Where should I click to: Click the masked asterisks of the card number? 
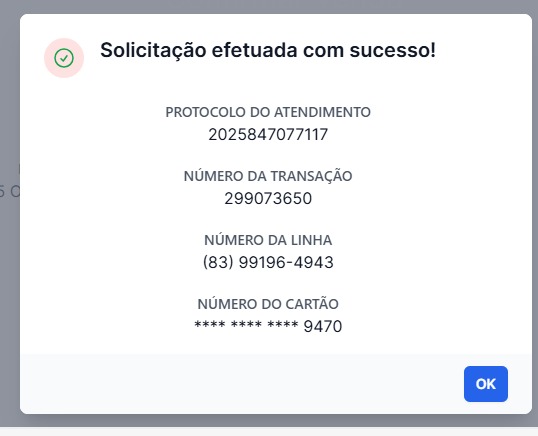tap(246, 325)
